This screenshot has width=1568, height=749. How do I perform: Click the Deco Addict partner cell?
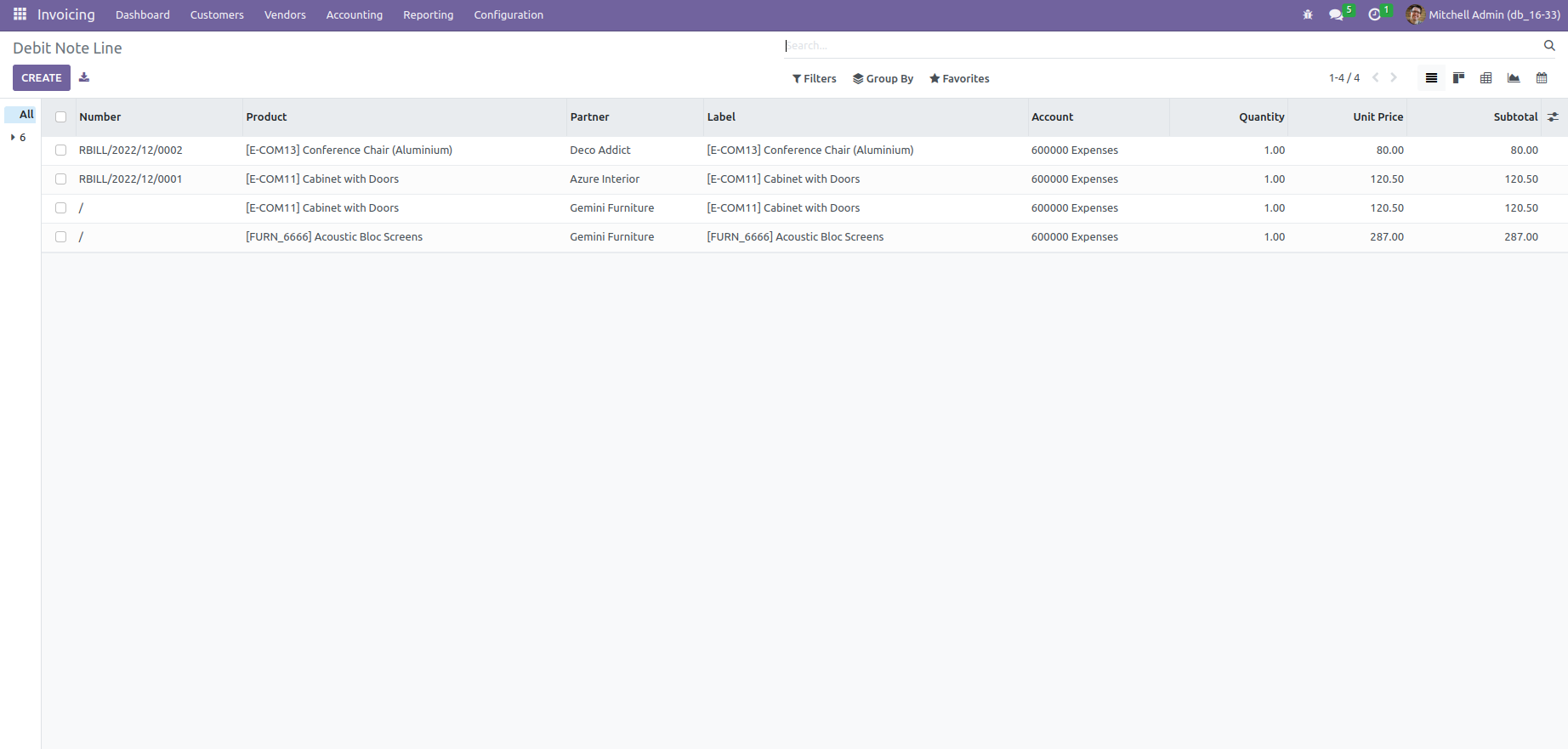click(x=600, y=150)
